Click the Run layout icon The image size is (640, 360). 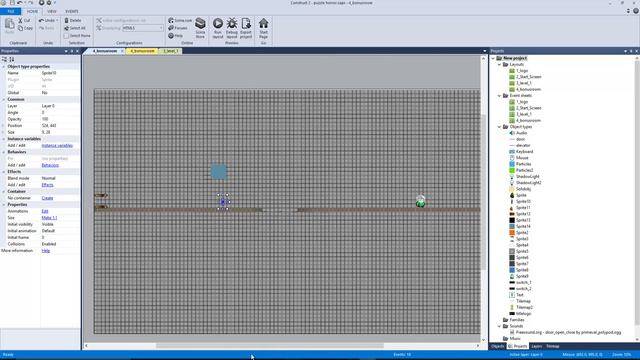[218, 24]
